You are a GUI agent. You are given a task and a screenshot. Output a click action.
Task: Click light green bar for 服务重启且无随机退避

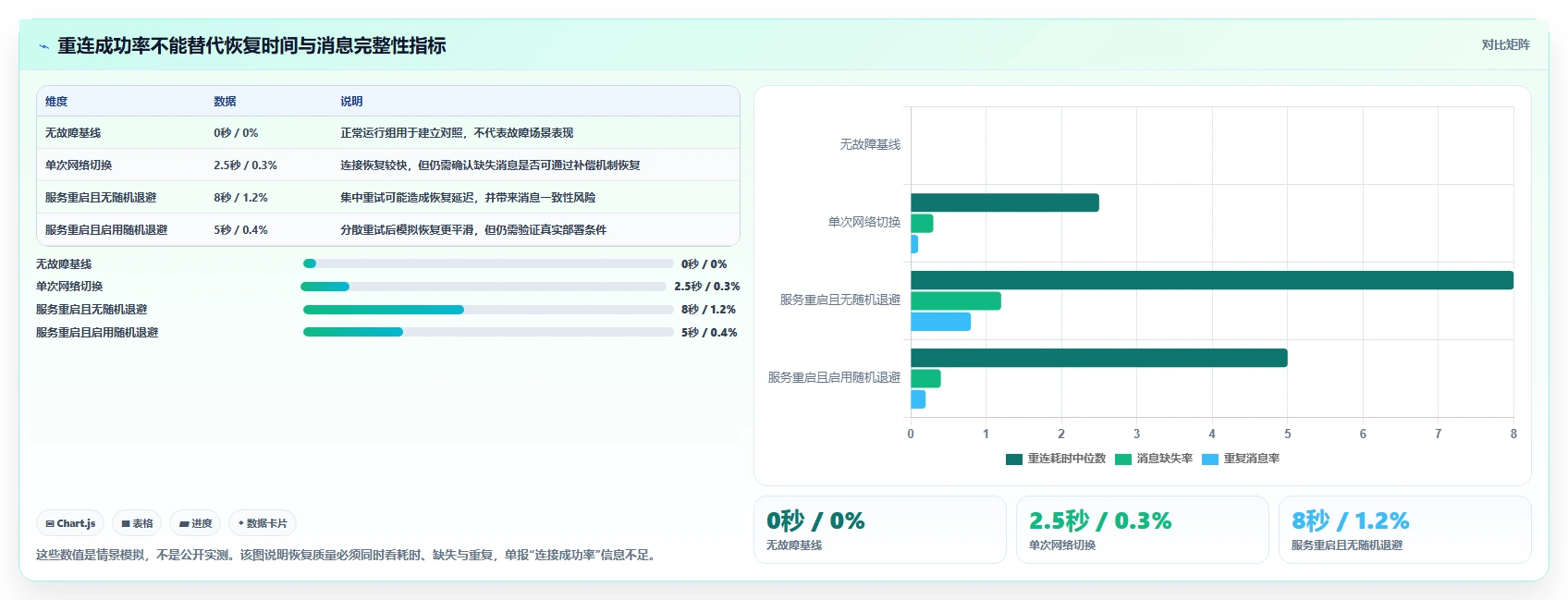[x=956, y=300]
